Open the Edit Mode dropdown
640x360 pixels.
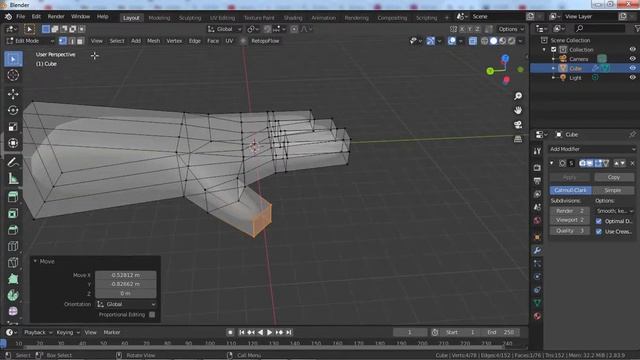[31, 41]
